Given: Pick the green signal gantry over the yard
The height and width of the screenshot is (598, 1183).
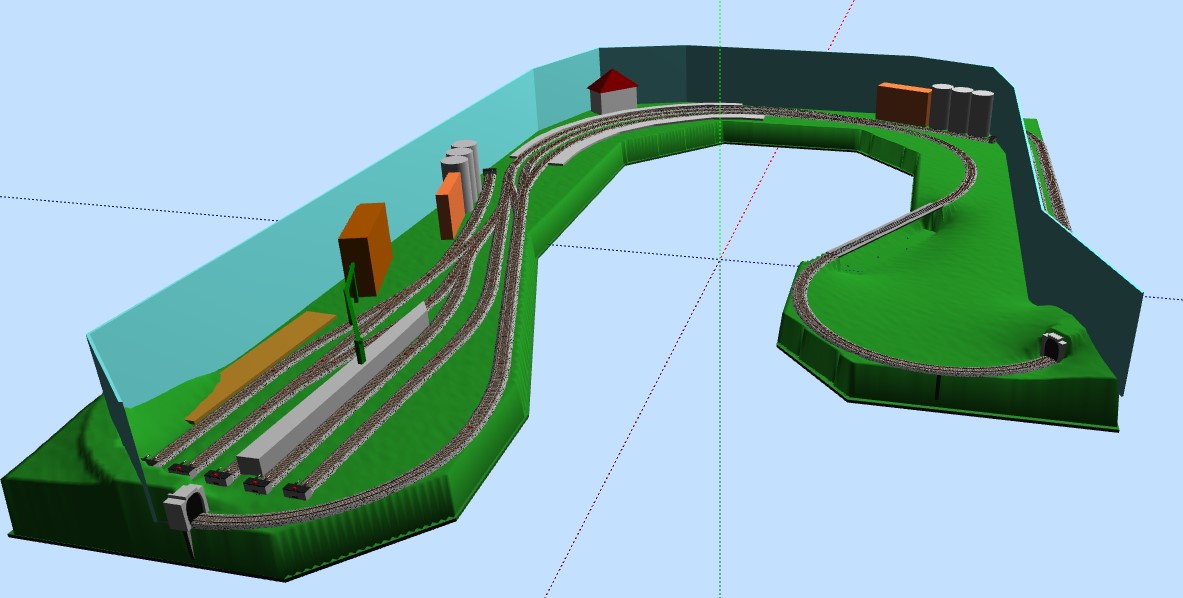Looking at the screenshot, I should pyautogui.click(x=354, y=313).
